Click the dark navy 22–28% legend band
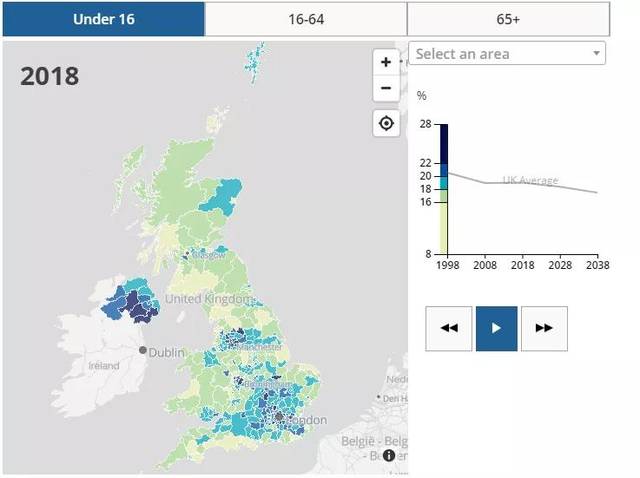This screenshot has width=640, height=478. coord(443,142)
